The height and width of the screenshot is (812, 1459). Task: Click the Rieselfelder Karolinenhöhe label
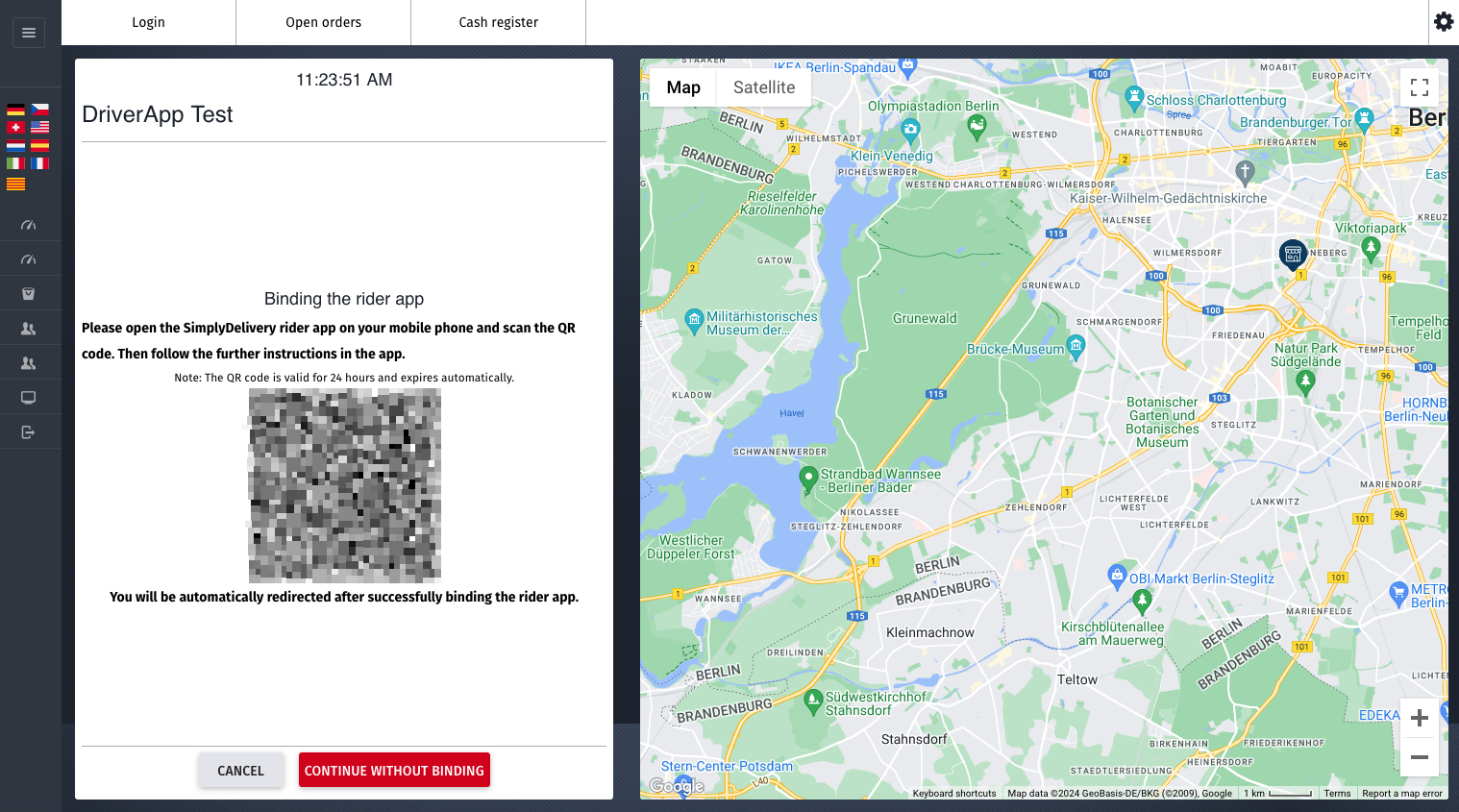(x=782, y=203)
